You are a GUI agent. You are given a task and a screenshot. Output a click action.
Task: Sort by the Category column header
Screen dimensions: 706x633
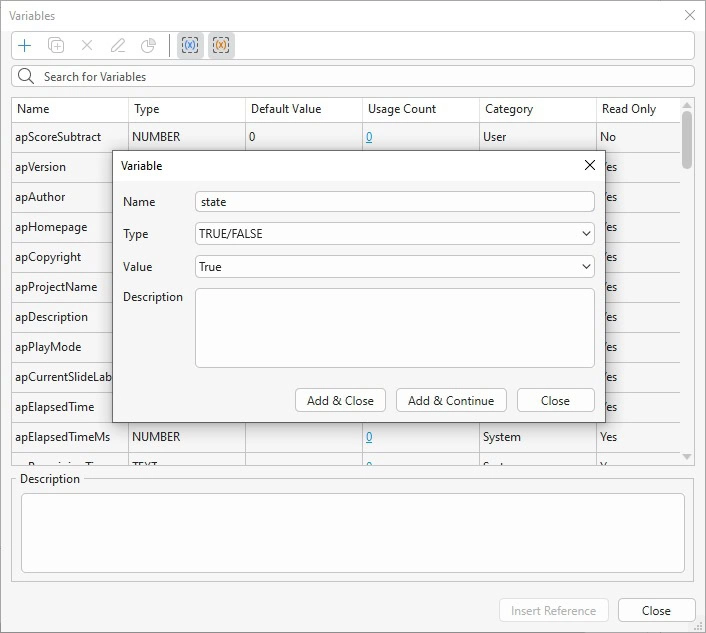click(509, 109)
